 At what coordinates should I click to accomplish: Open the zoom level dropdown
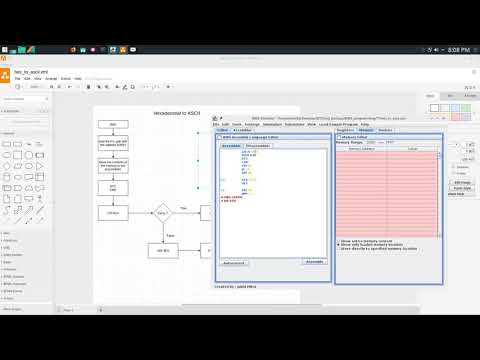[x=36, y=87]
